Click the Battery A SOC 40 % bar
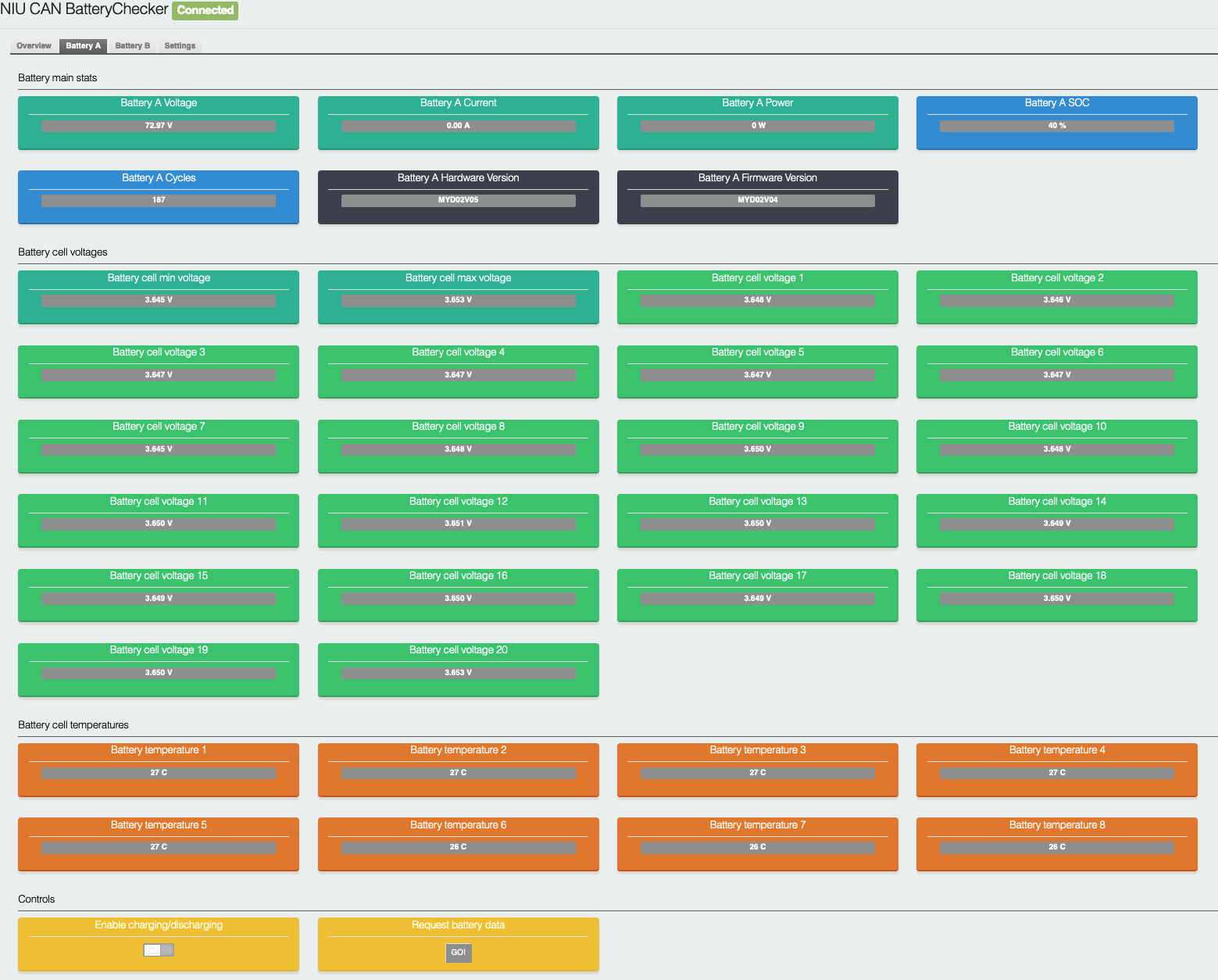The width and height of the screenshot is (1218, 980). (x=1056, y=126)
